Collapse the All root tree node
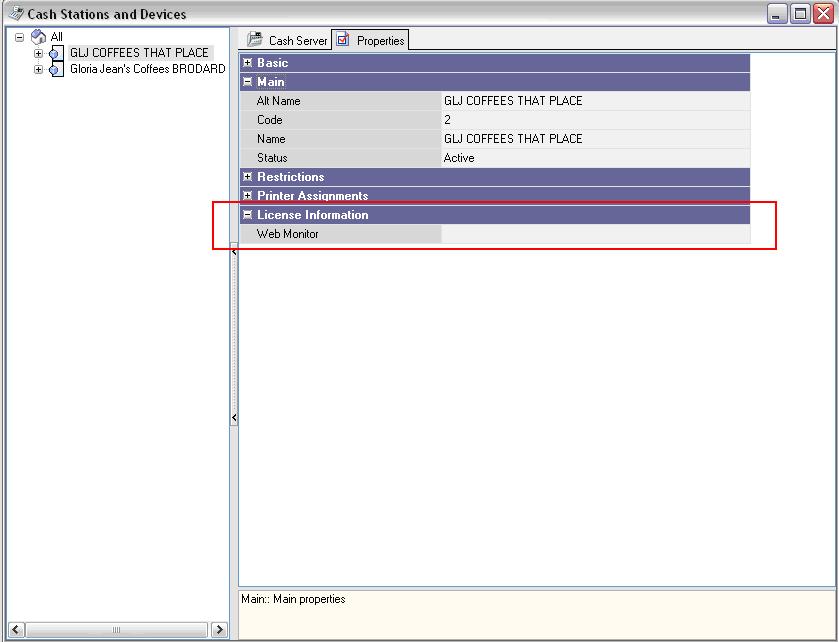The image size is (839, 642). click(20, 37)
